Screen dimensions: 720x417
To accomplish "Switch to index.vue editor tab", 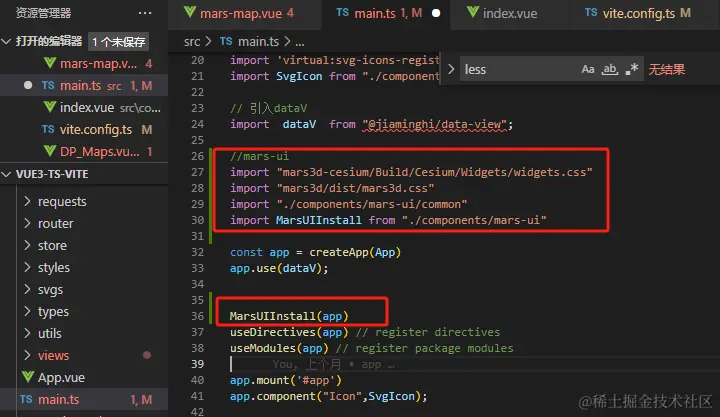I will 510,14.
